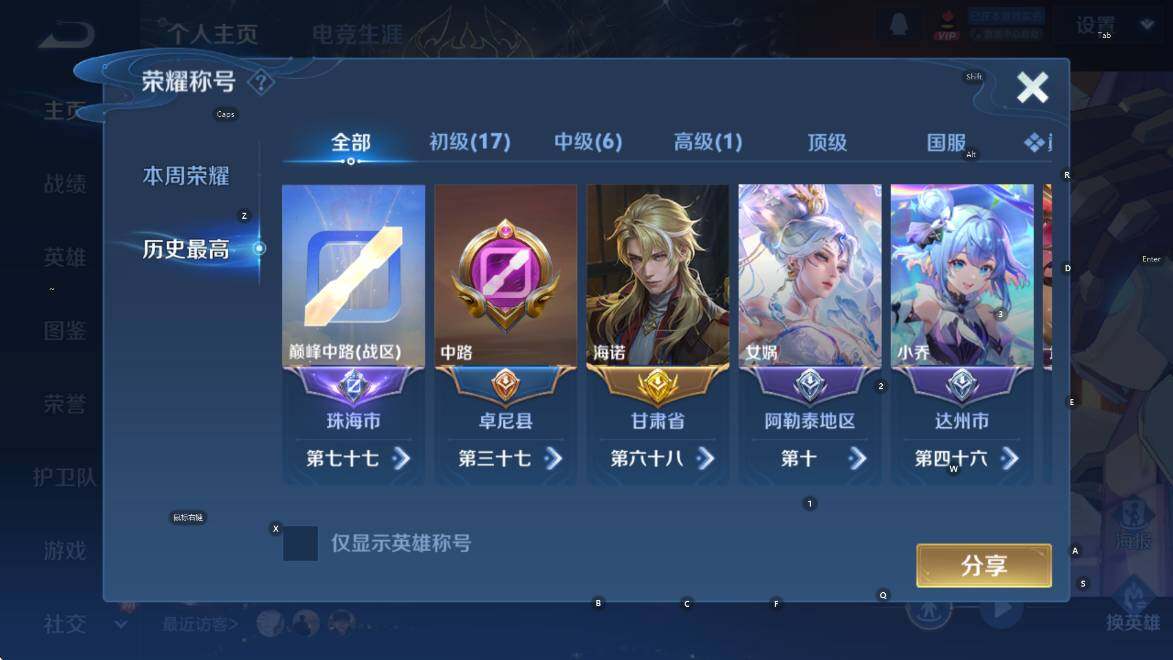
Task: Click the back arrow icon
Action: point(66,34)
